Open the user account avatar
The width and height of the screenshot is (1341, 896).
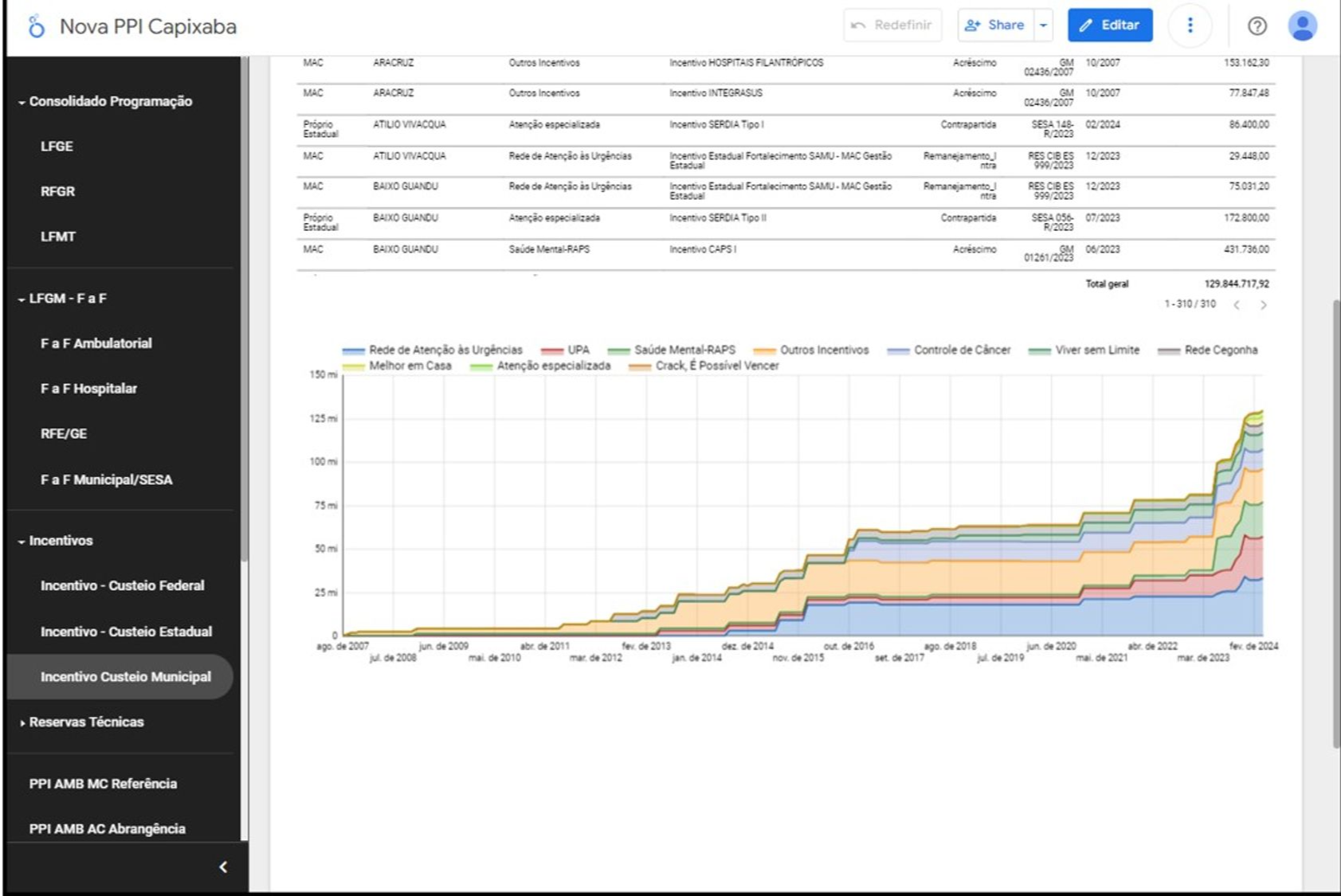1302,25
